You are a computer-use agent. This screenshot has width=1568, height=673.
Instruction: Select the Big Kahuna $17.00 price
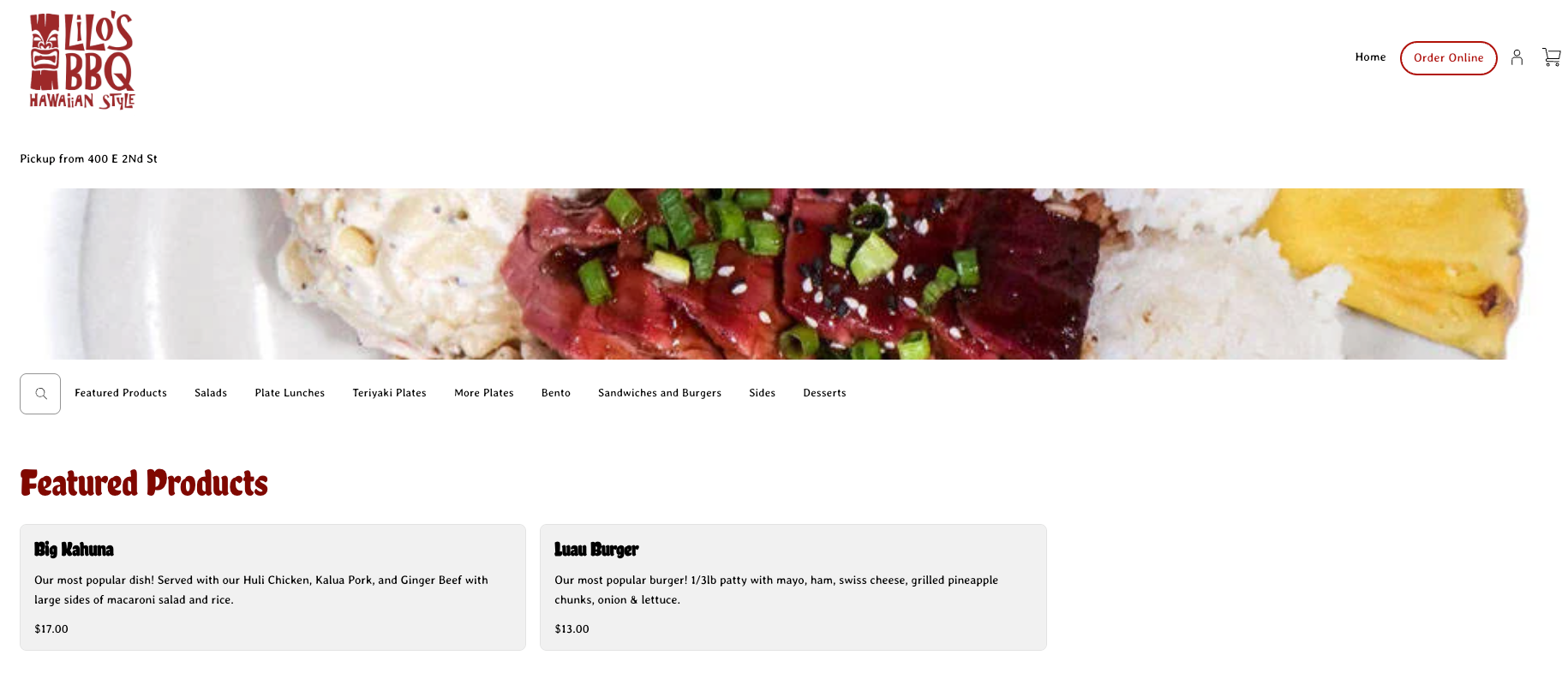[51, 629]
